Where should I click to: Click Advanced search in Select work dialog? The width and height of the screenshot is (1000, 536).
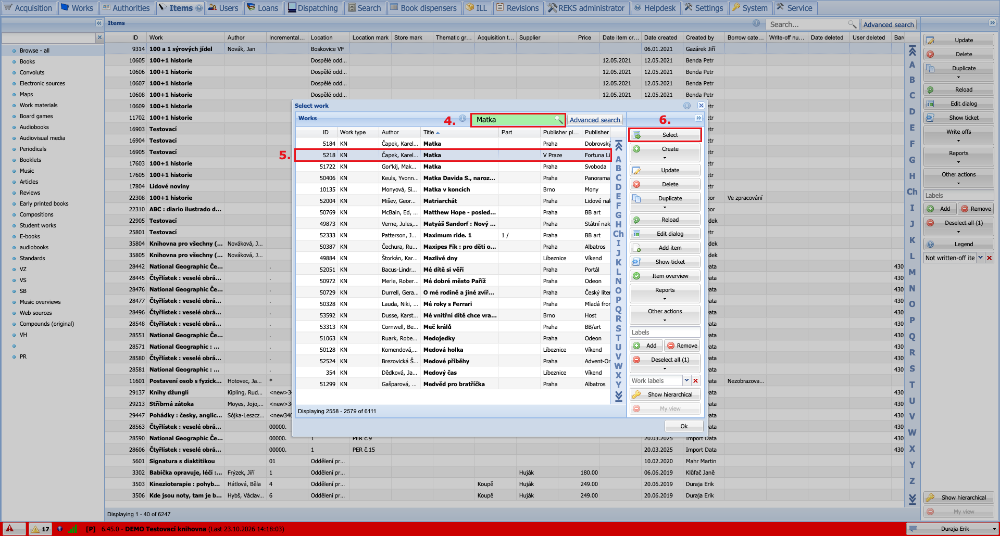click(594, 119)
